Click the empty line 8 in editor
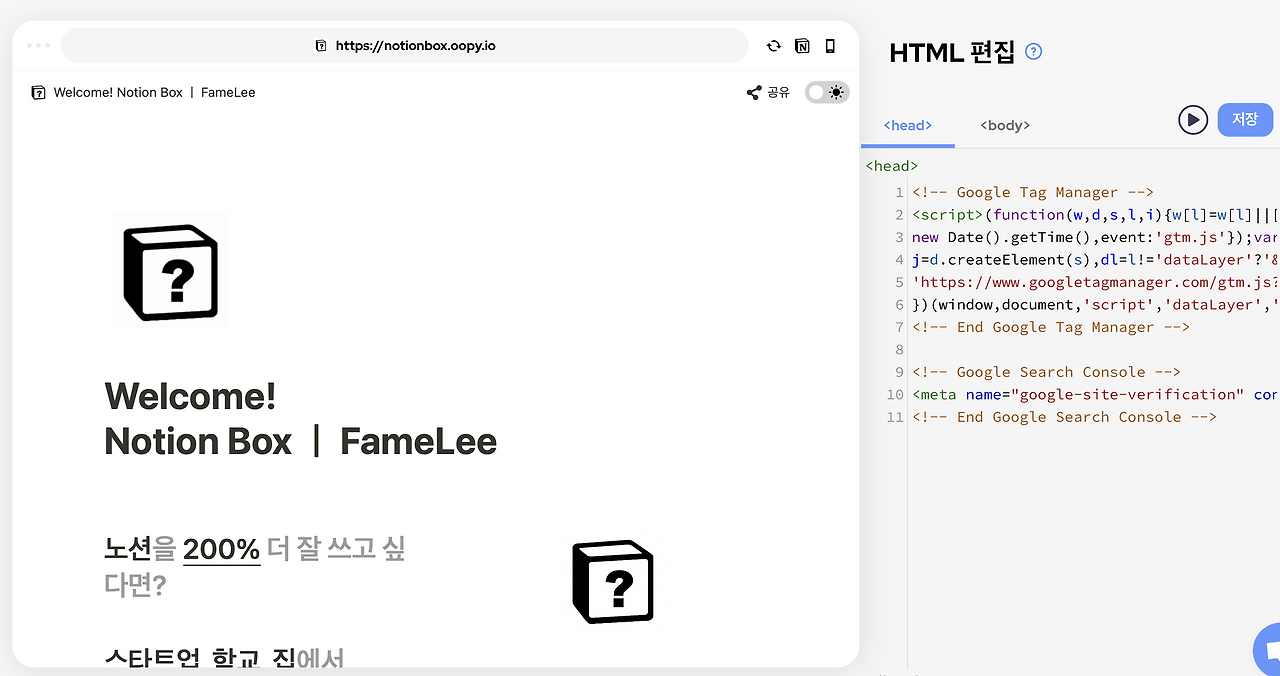 (1096, 349)
